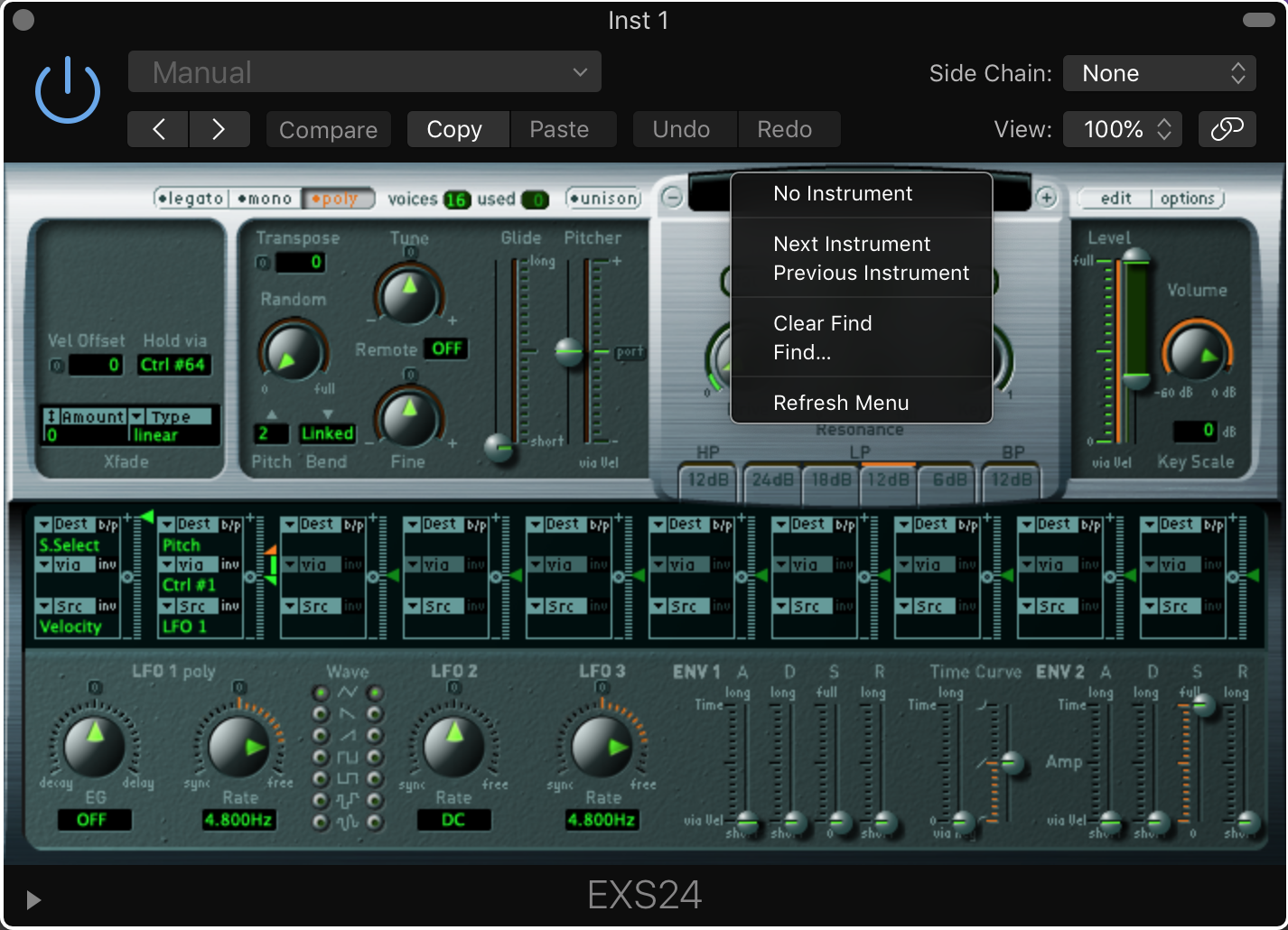Click the Glide slider handle
This screenshot has width=1288, height=930.
pos(498,447)
